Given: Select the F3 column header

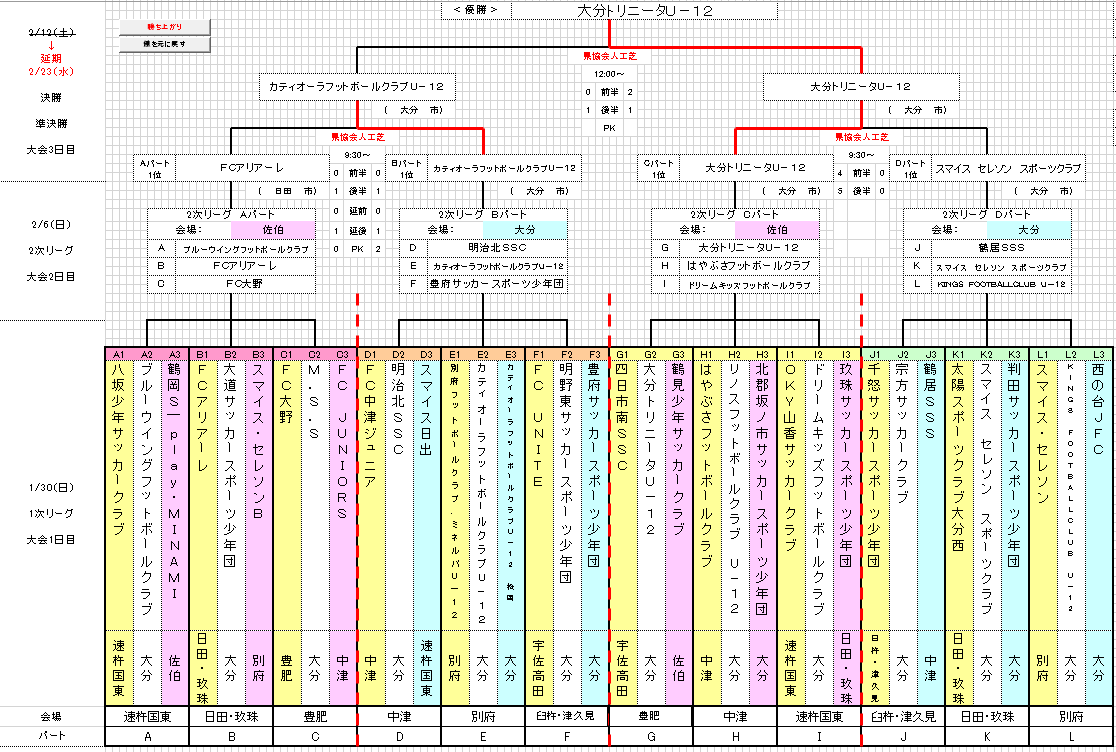Looking at the screenshot, I should click(595, 354).
